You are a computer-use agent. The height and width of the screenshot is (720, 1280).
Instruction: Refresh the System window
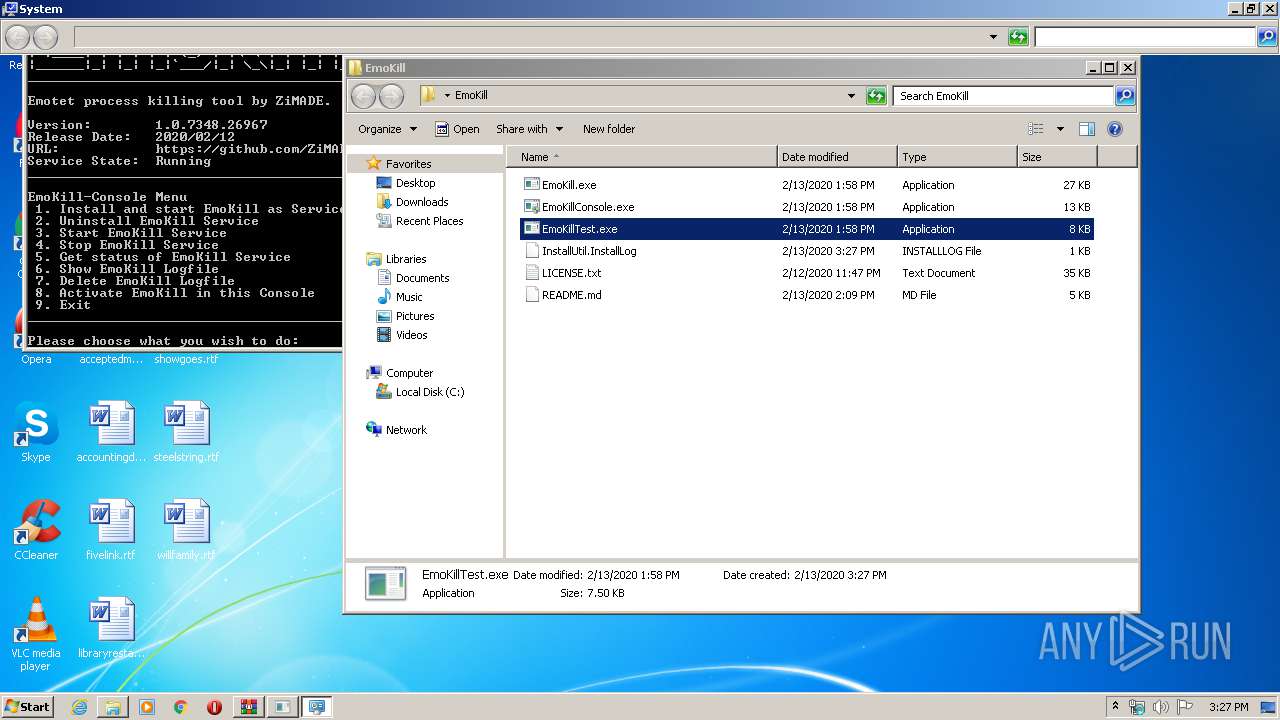(x=1018, y=37)
